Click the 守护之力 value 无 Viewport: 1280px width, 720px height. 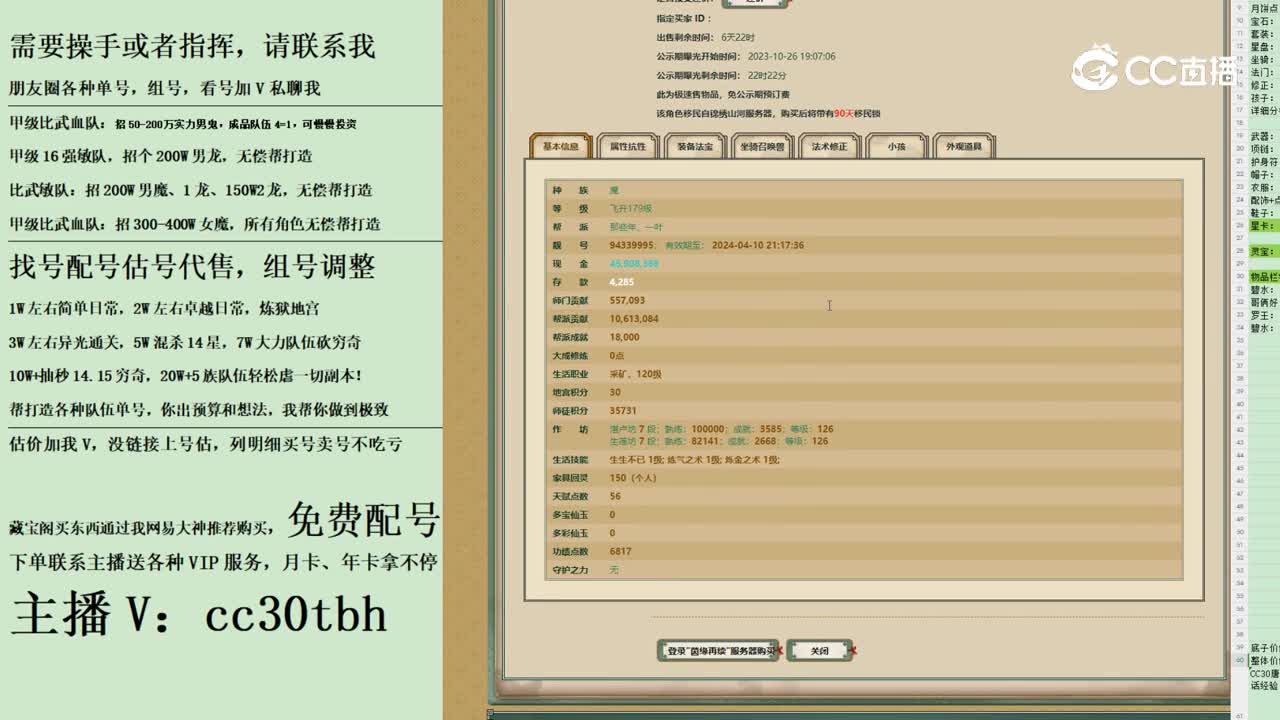614,570
